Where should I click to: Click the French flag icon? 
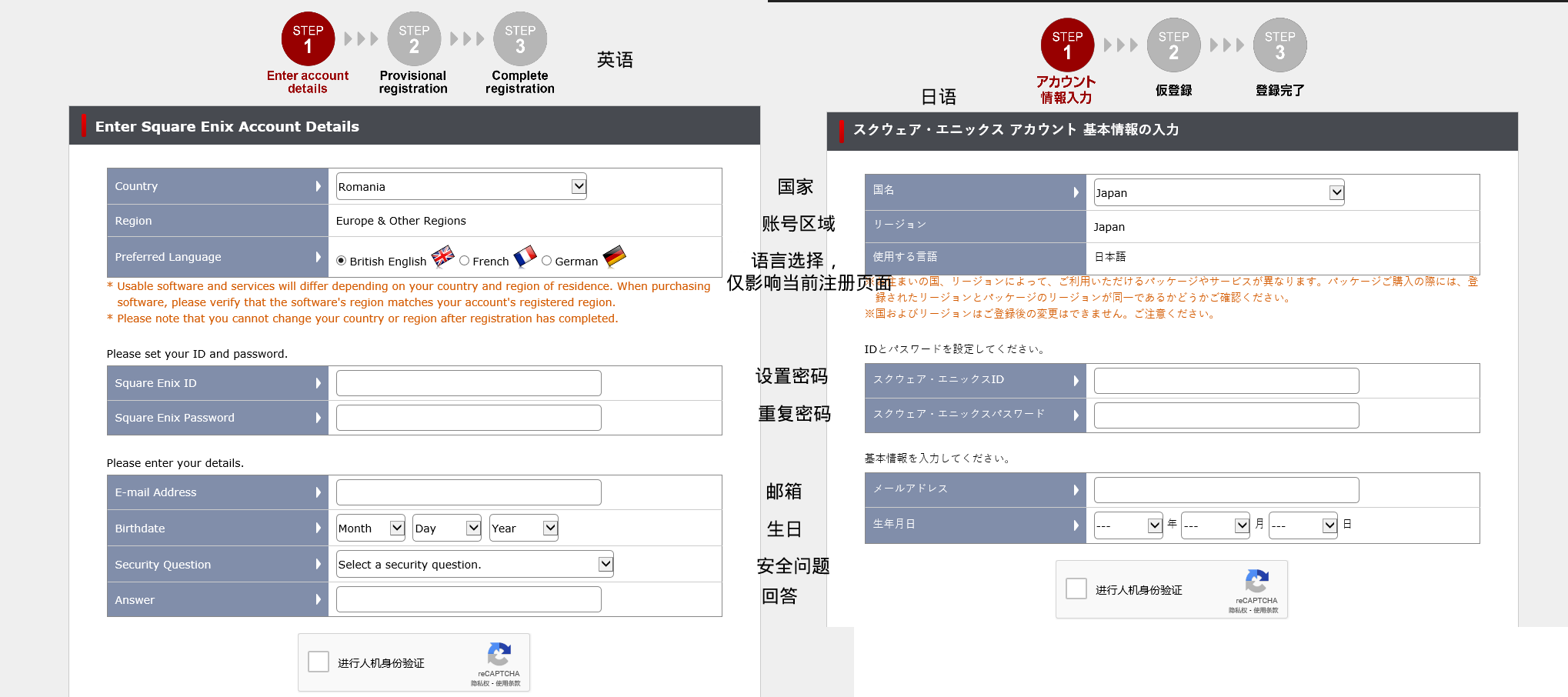525,256
